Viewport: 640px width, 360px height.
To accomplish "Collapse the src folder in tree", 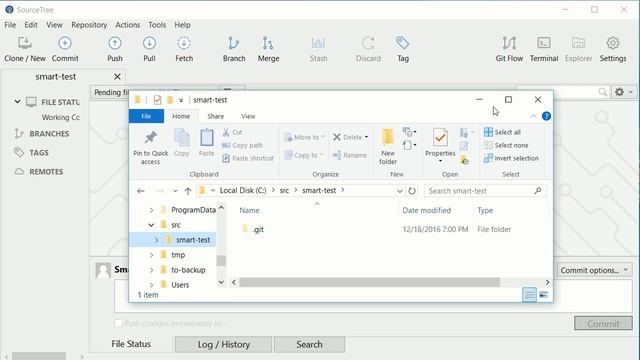I will [151, 225].
